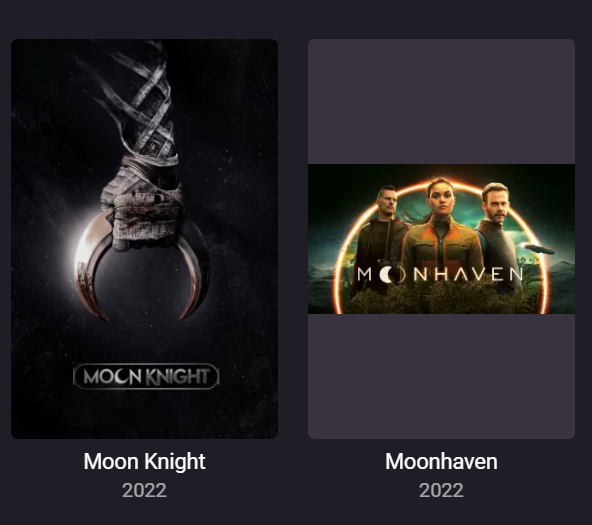592x525 pixels.
Task: Click the spaceship in the Moonhaven banner
Action: tap(539, 249)
